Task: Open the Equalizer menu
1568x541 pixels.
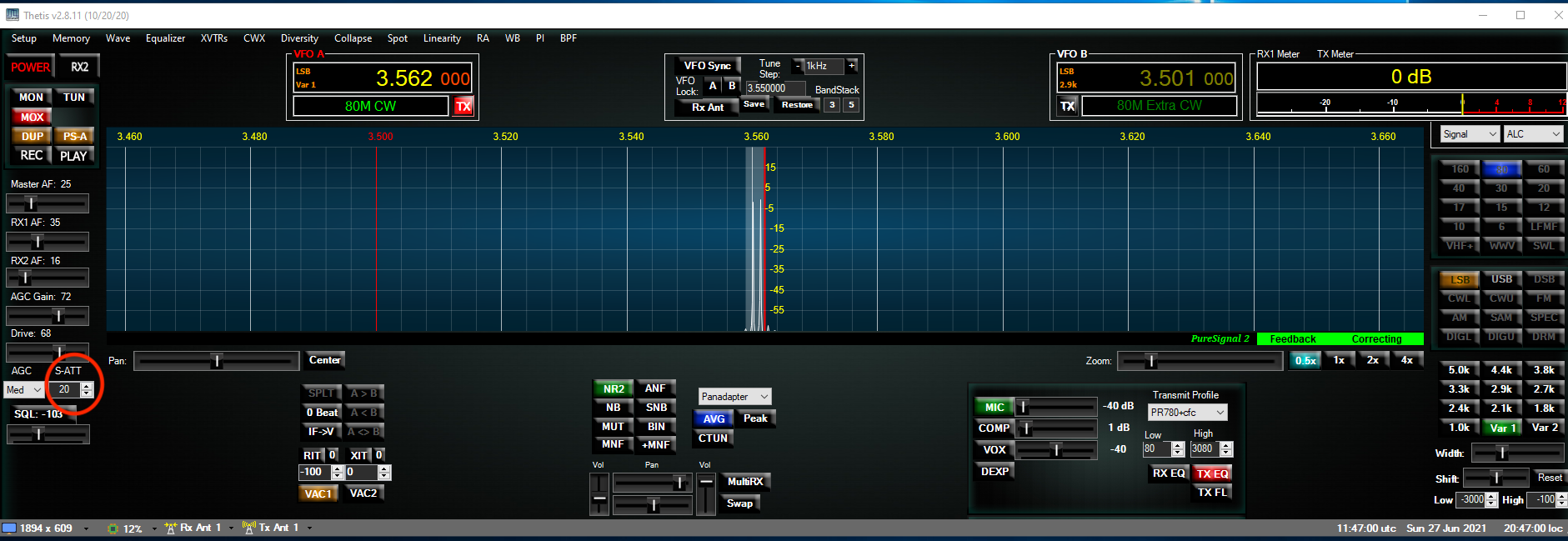Action: [x=165, y=38]
